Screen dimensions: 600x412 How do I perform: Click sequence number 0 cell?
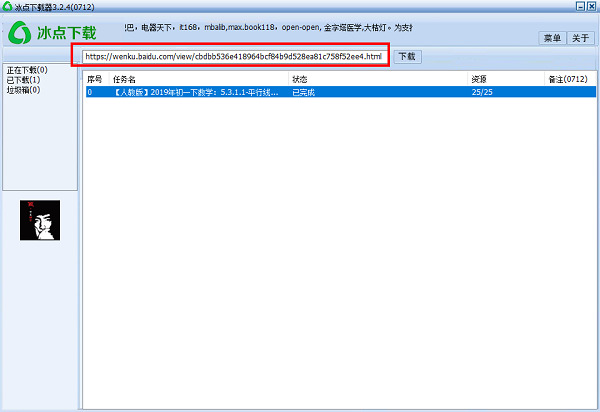[x=90, y=92]
